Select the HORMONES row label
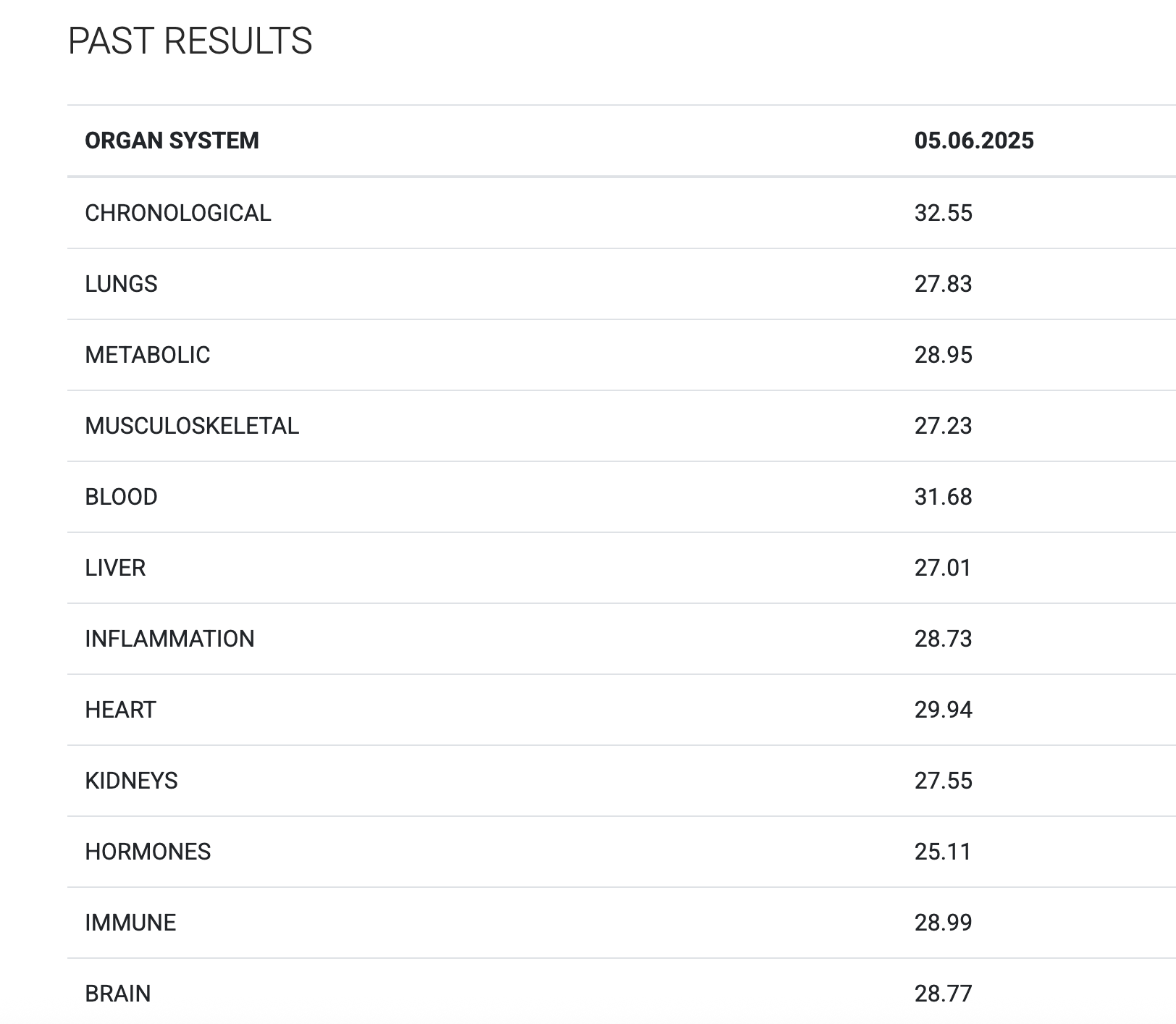The image size is (1176, 1024). (x=148, y=852)
